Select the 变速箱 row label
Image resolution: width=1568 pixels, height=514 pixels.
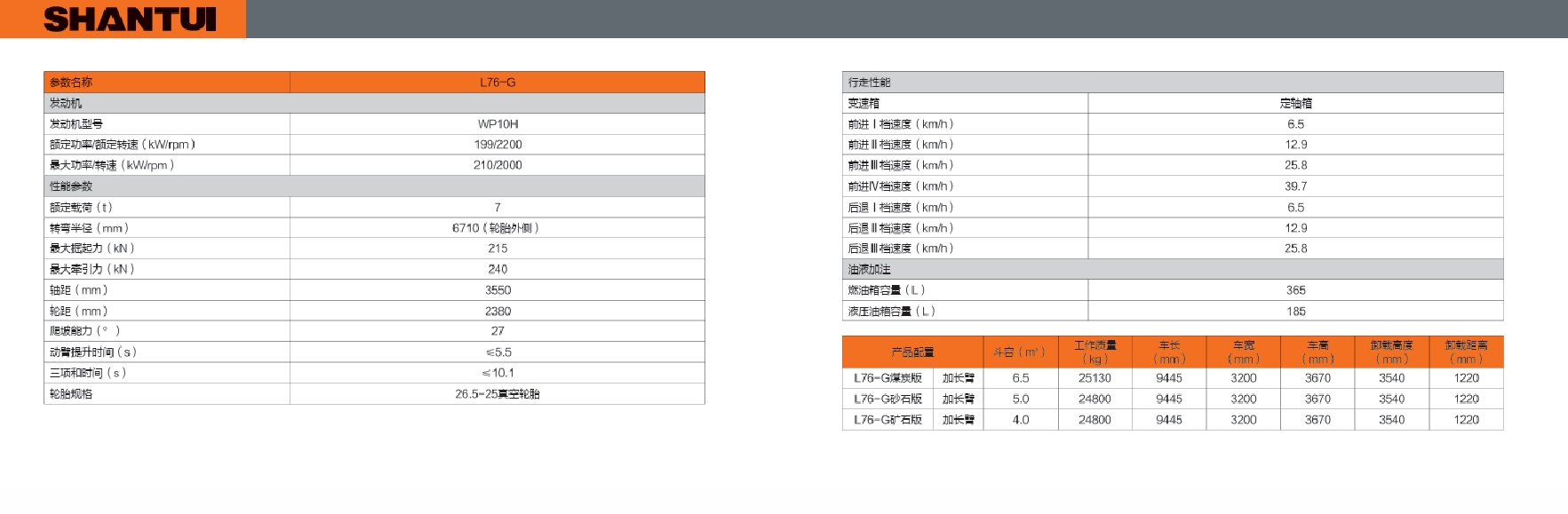(864, 103)
